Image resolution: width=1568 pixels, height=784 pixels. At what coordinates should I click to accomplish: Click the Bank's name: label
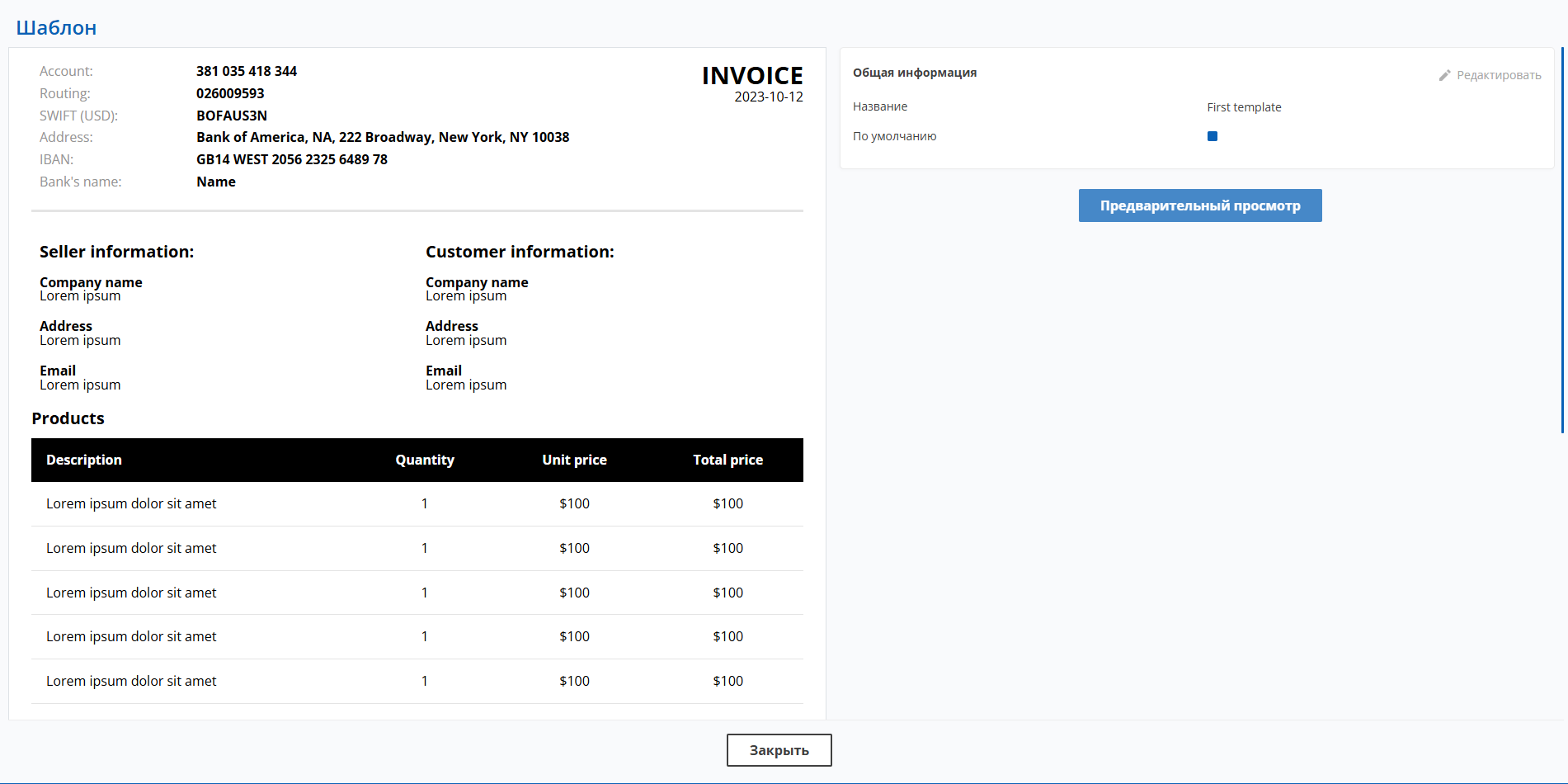(81, 182)
